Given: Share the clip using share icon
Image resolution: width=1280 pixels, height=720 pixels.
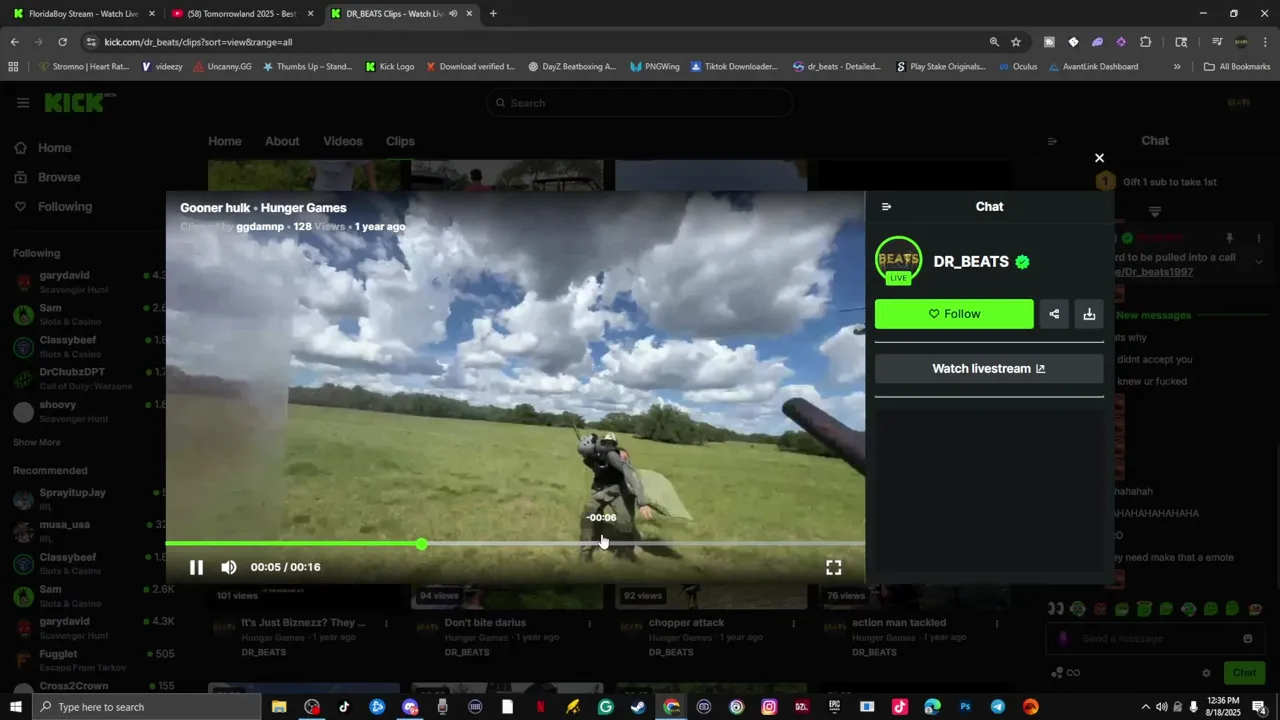Looking at the screenshot, I should 1054,314.
